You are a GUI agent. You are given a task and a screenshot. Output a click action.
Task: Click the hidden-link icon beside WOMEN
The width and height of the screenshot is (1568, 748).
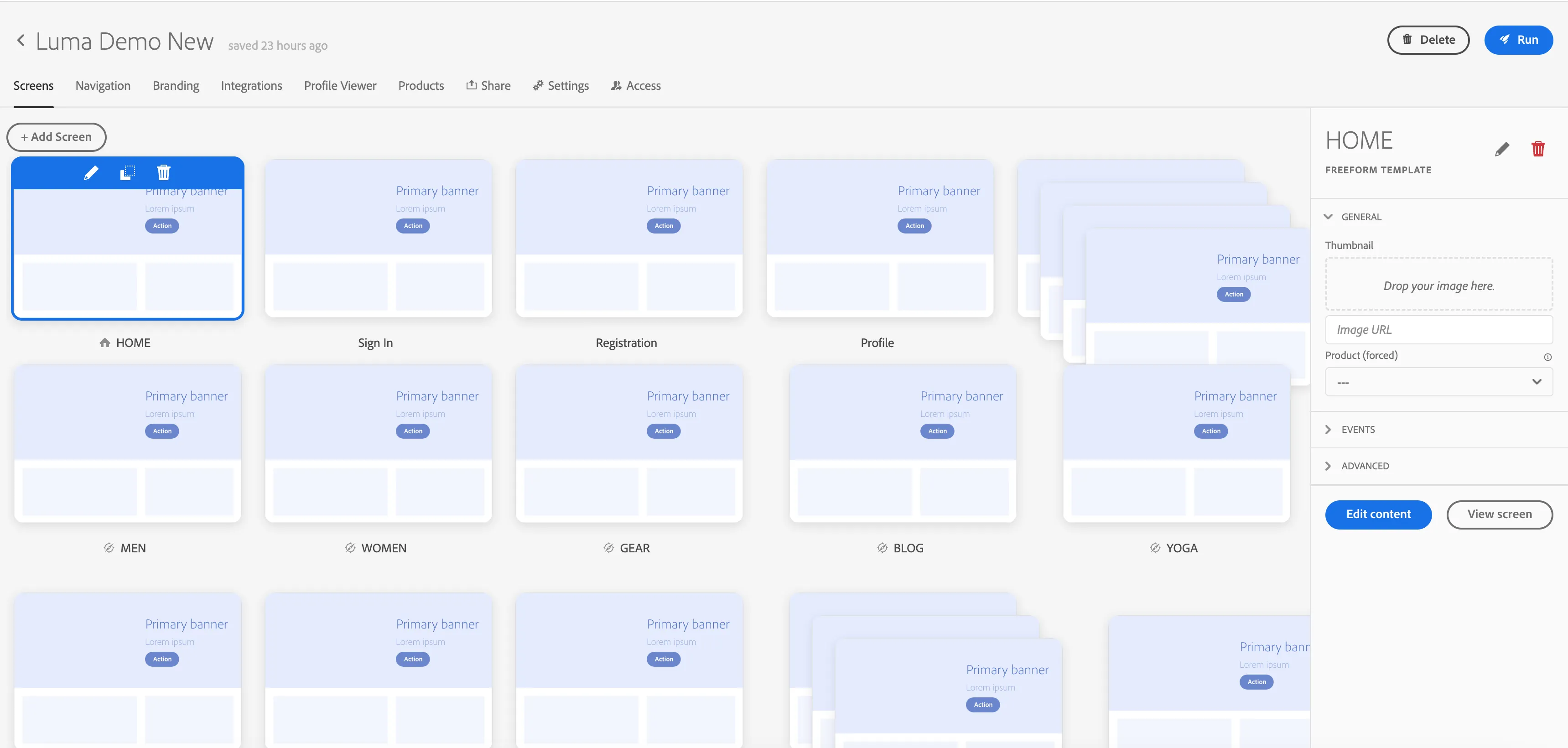click(350, 548)
